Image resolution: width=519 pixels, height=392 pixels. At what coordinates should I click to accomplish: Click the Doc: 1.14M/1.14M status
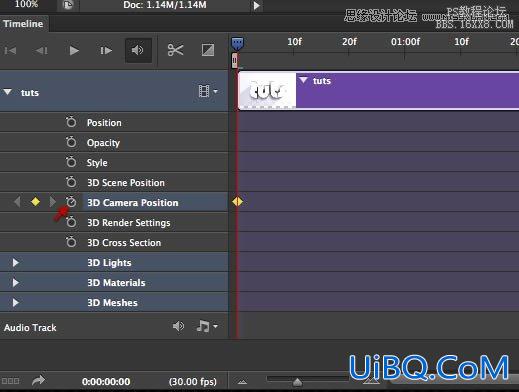click(x=165, y=5)
